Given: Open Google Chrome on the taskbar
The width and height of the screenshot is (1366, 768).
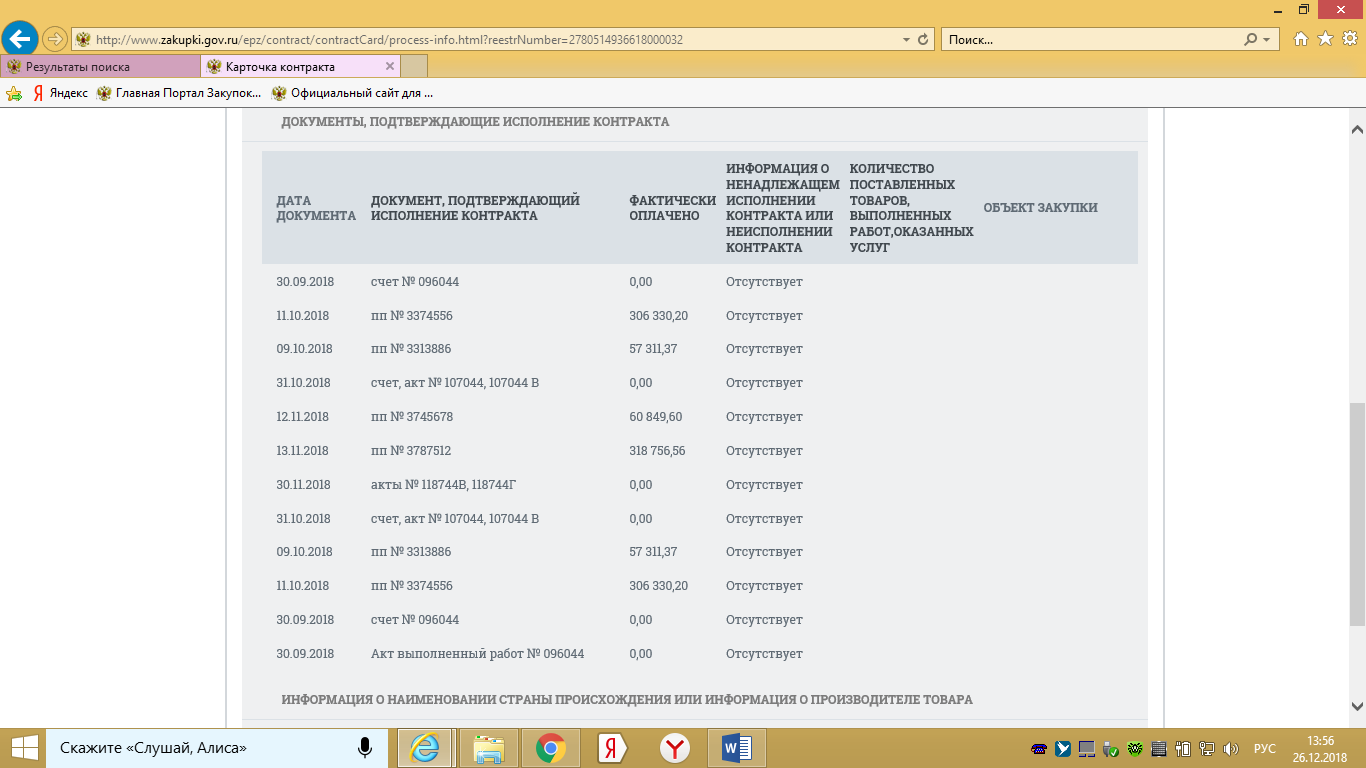Looking at the screenshot, I should [x=551, y=748].
